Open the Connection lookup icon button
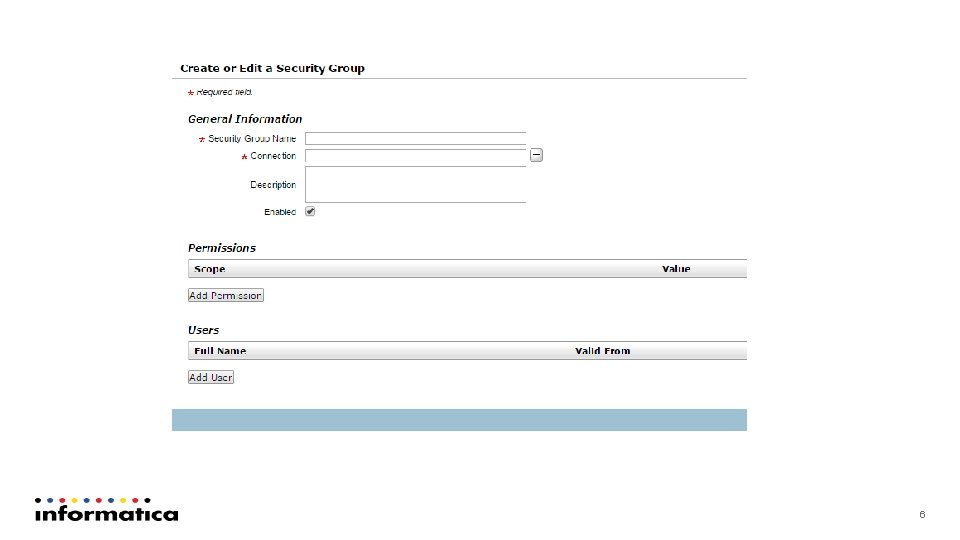Image resolution: width=960 pixels, height=540 pixels. coord(536,155)
